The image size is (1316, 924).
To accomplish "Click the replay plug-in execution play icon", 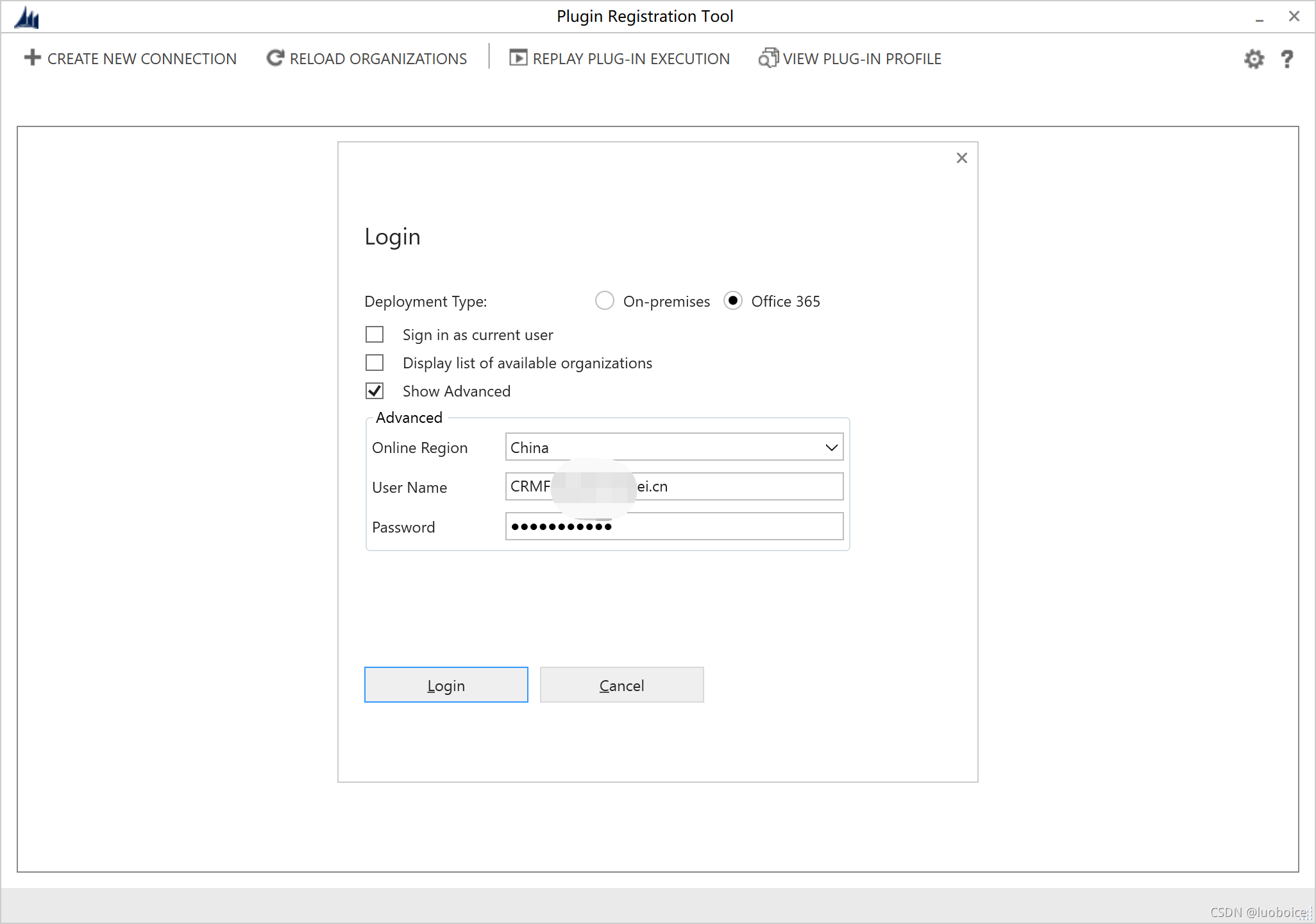I will point(518,58).
